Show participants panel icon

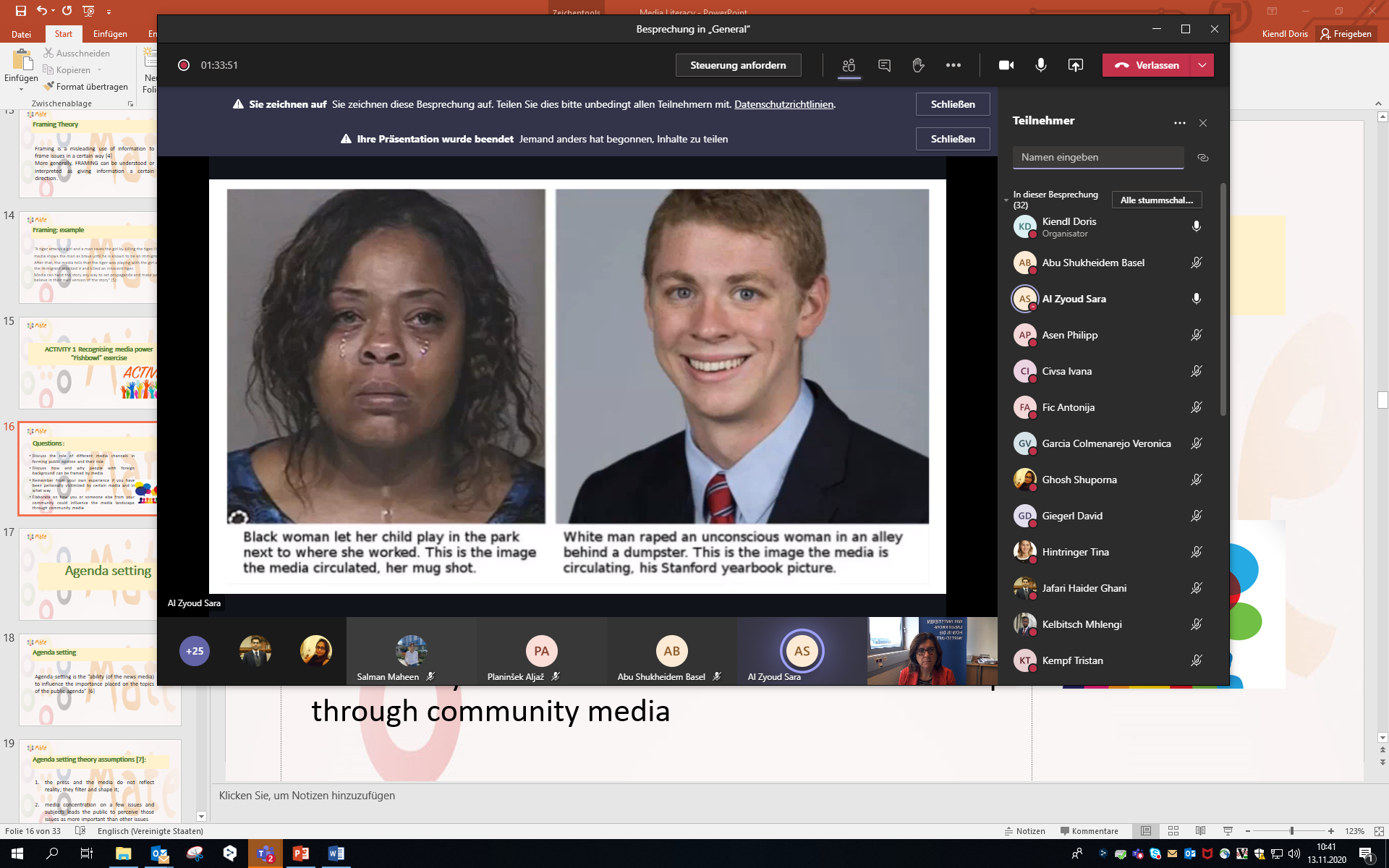pos(849,65)
